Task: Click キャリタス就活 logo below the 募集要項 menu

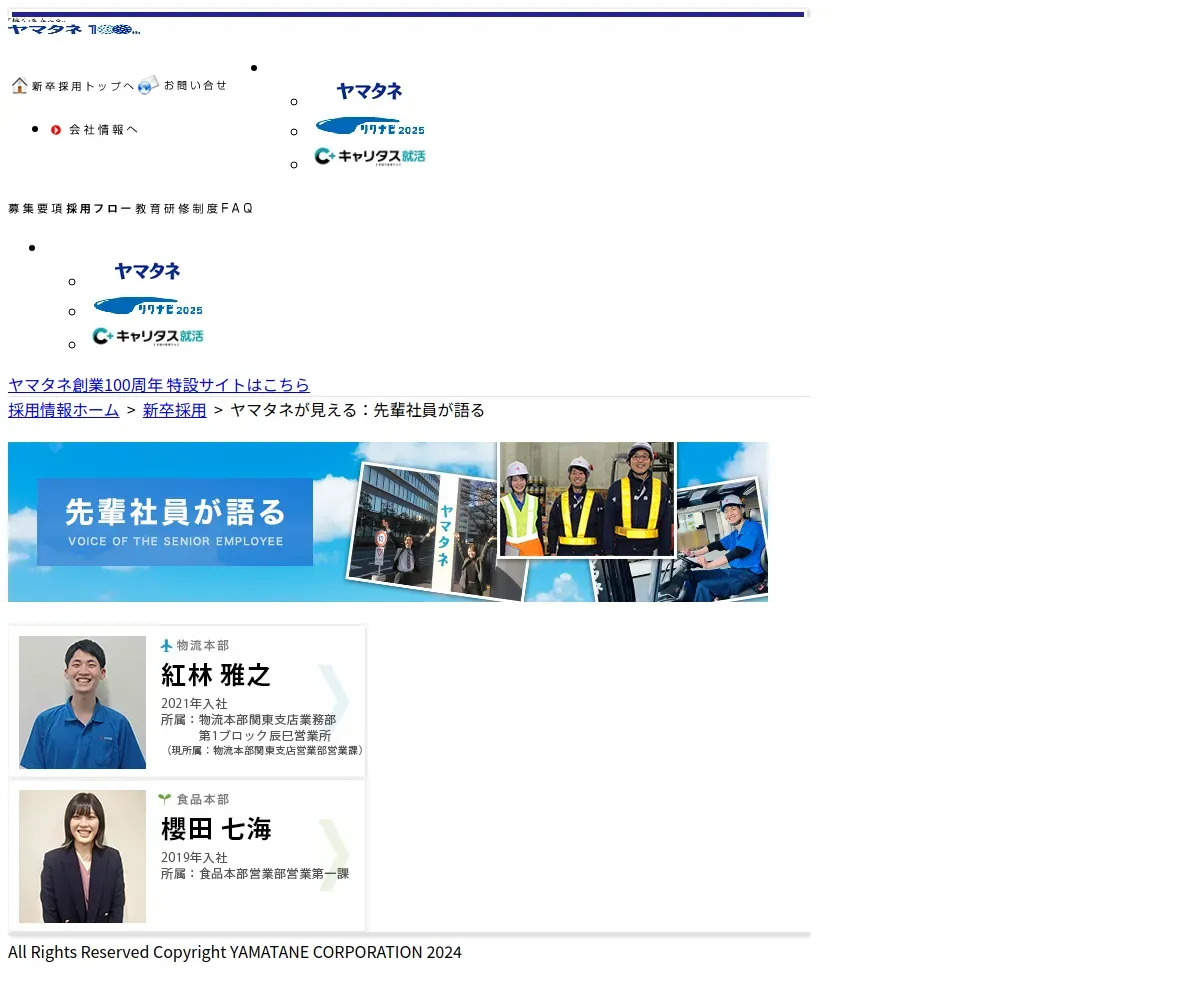Action: click(x=148, y=336)
